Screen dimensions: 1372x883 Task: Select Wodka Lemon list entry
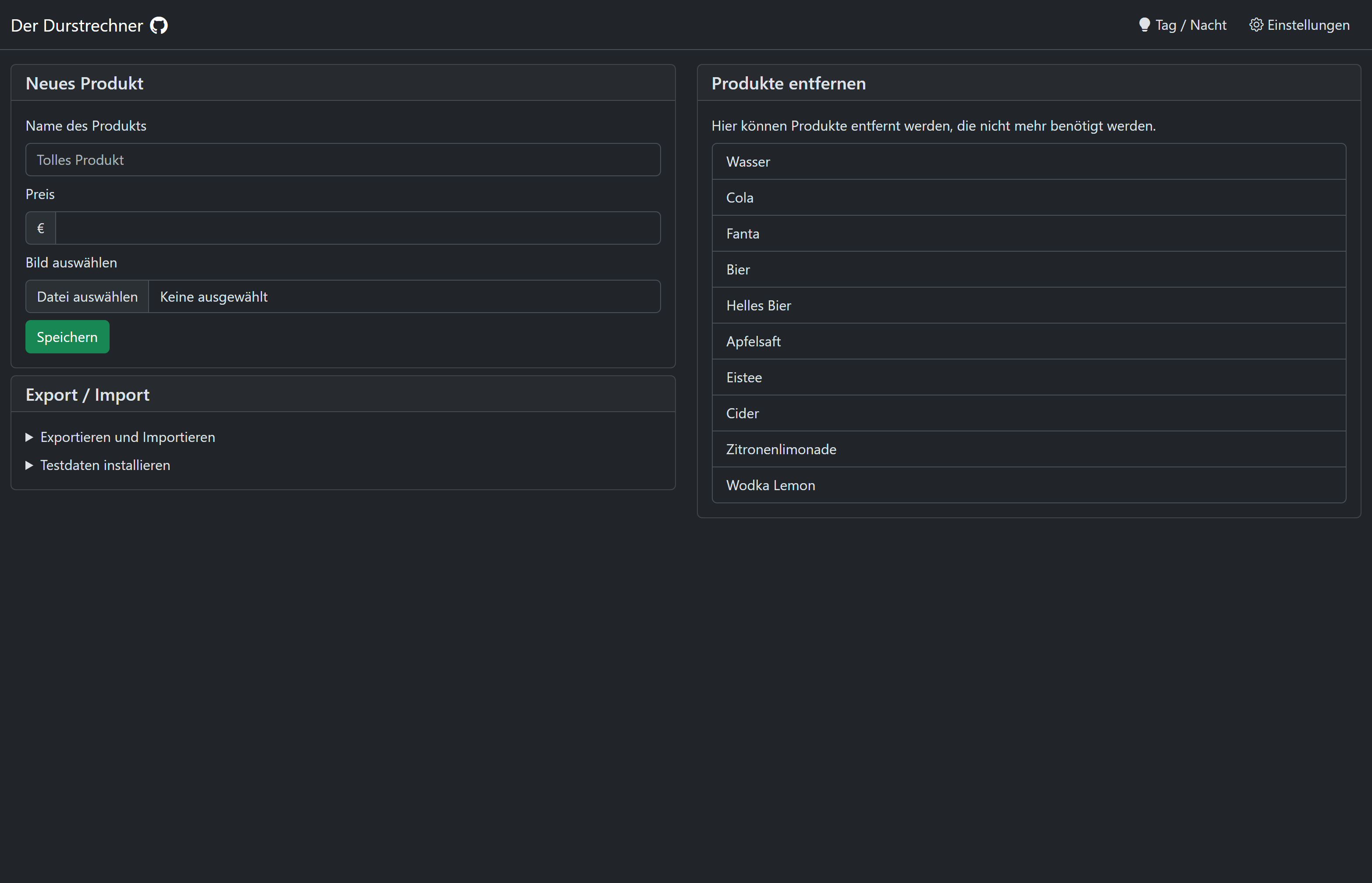click(x=1028, y=486)
